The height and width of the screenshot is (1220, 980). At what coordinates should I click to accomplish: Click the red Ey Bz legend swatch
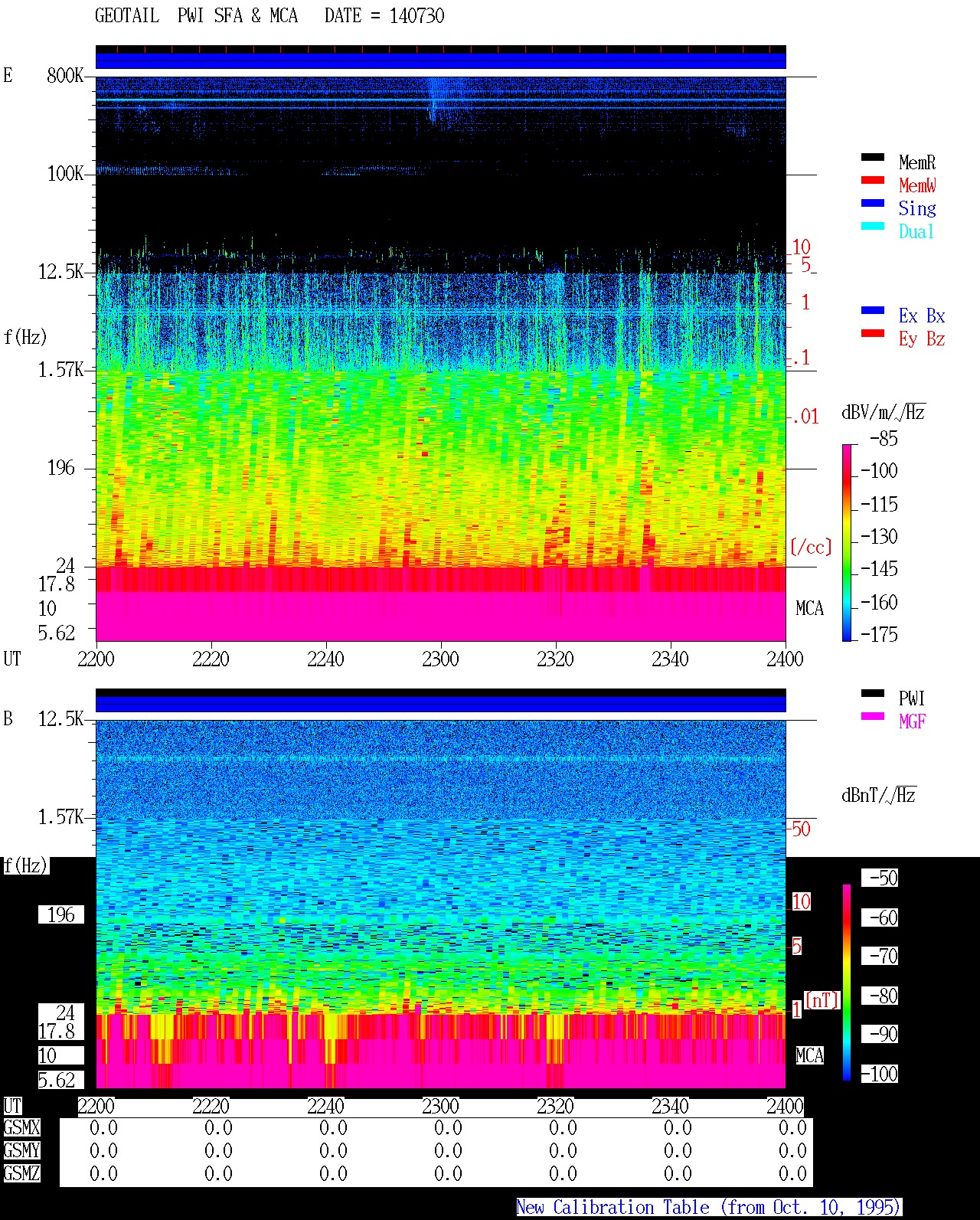pos(872,334)
